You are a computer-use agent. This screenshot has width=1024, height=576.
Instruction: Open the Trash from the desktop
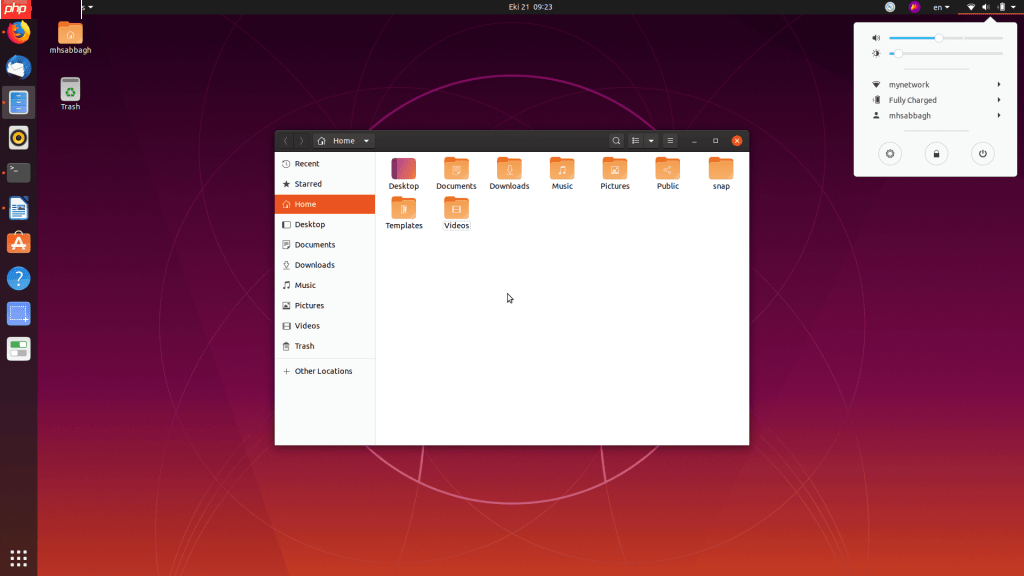pos(69,90)
